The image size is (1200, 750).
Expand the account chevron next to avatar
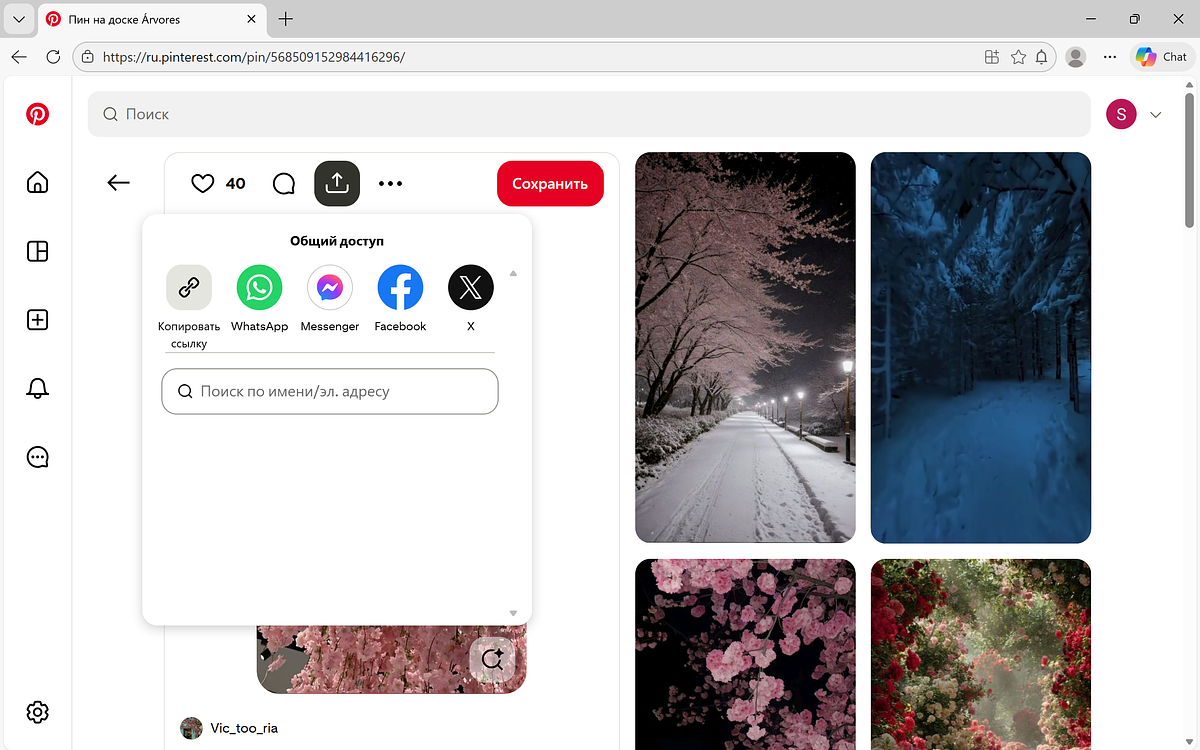point(1156,115)
